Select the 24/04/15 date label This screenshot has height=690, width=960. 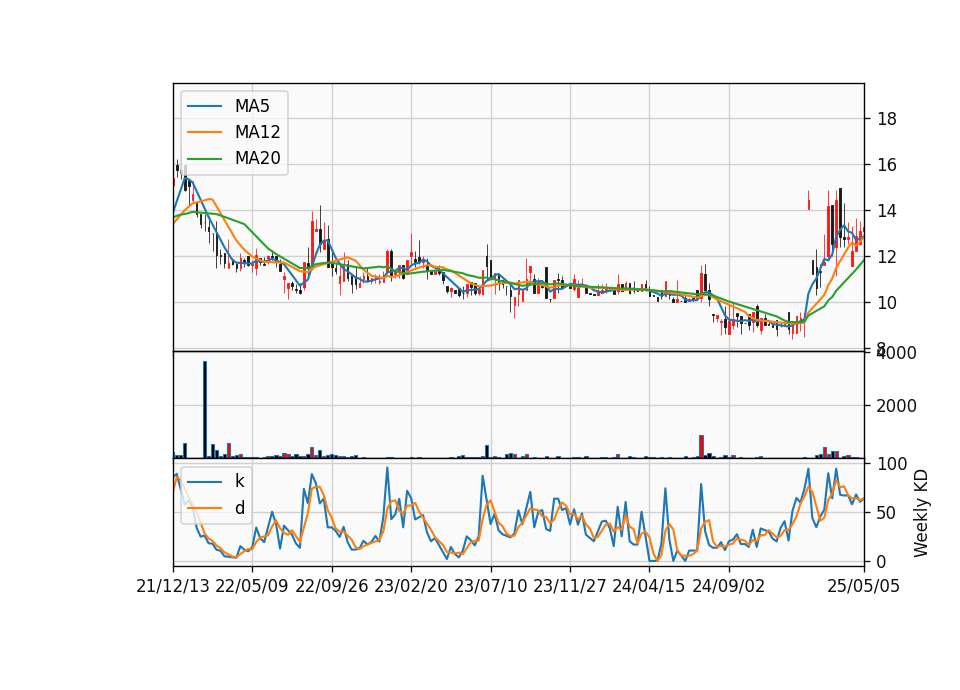coord(648,586)
